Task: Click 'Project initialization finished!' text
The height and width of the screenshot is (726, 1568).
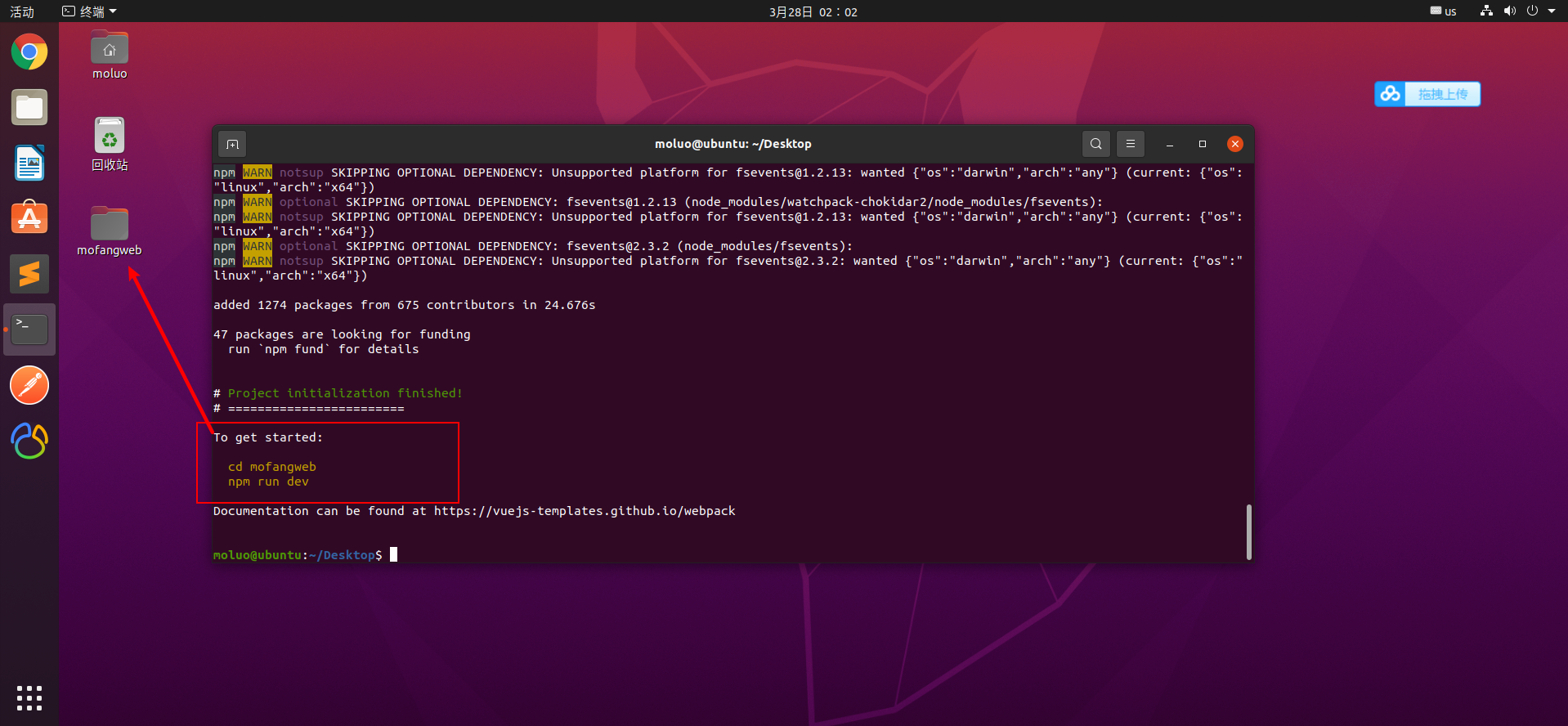Action: (345, 393)
